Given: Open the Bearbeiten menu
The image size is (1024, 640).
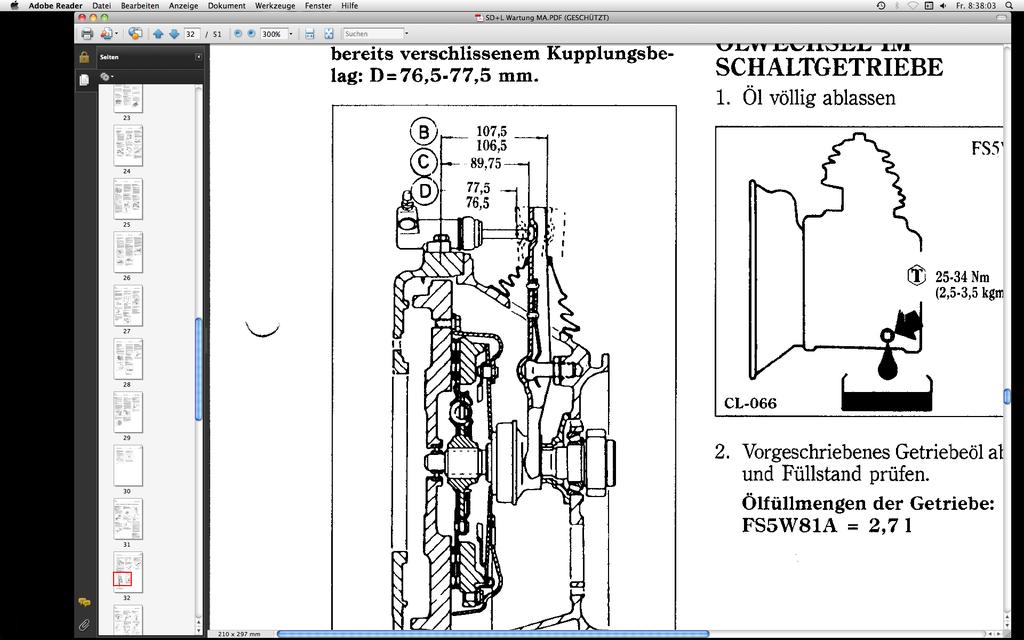Looking at the screenshot, I should point(140,5).
